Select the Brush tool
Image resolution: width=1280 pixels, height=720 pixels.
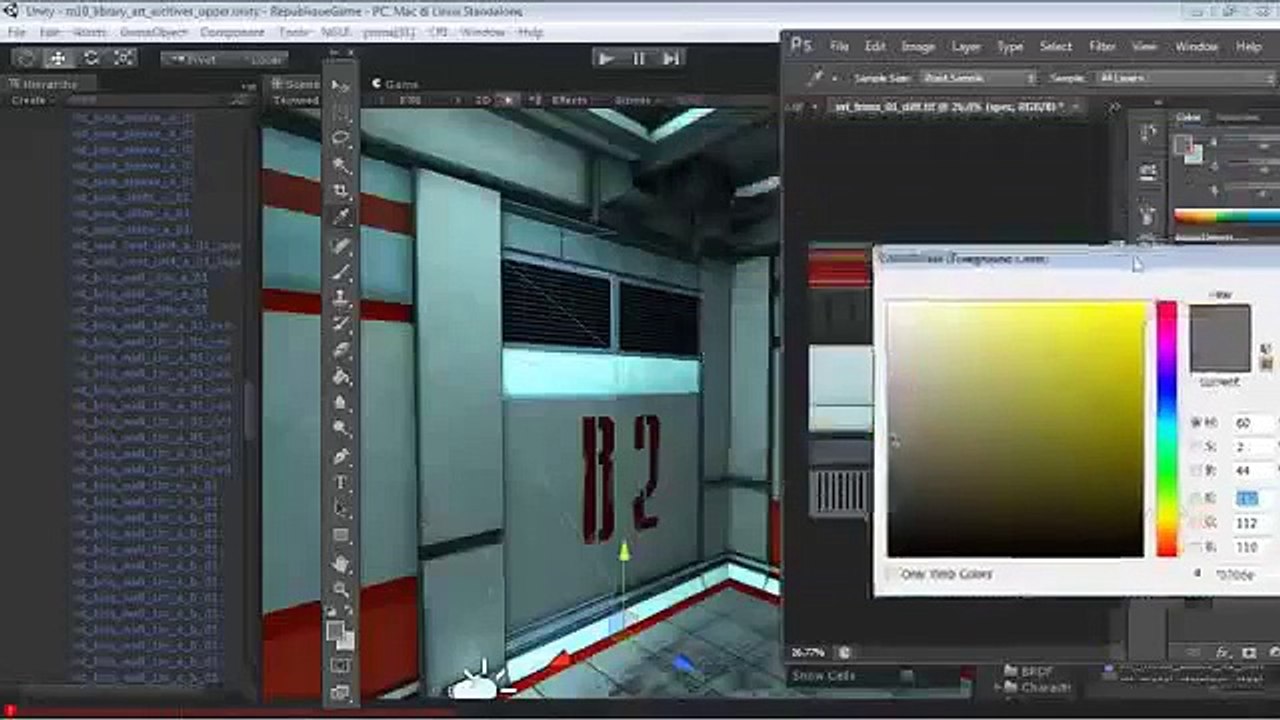341,271
